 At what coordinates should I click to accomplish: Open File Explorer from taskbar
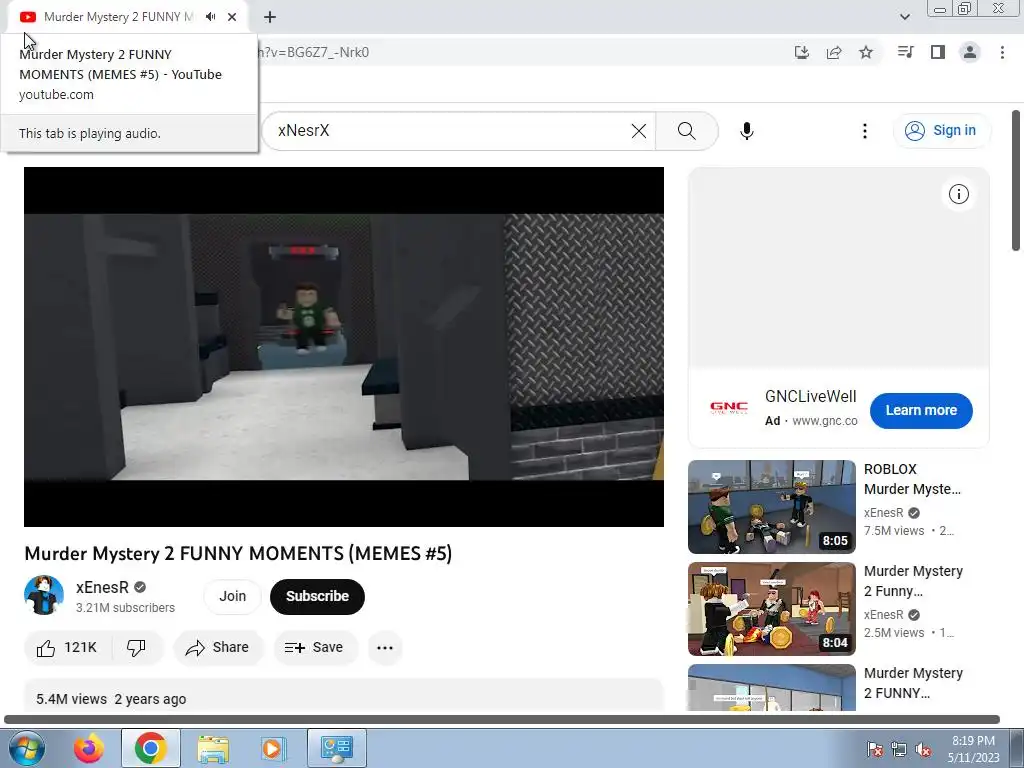(x=213, y=748)
